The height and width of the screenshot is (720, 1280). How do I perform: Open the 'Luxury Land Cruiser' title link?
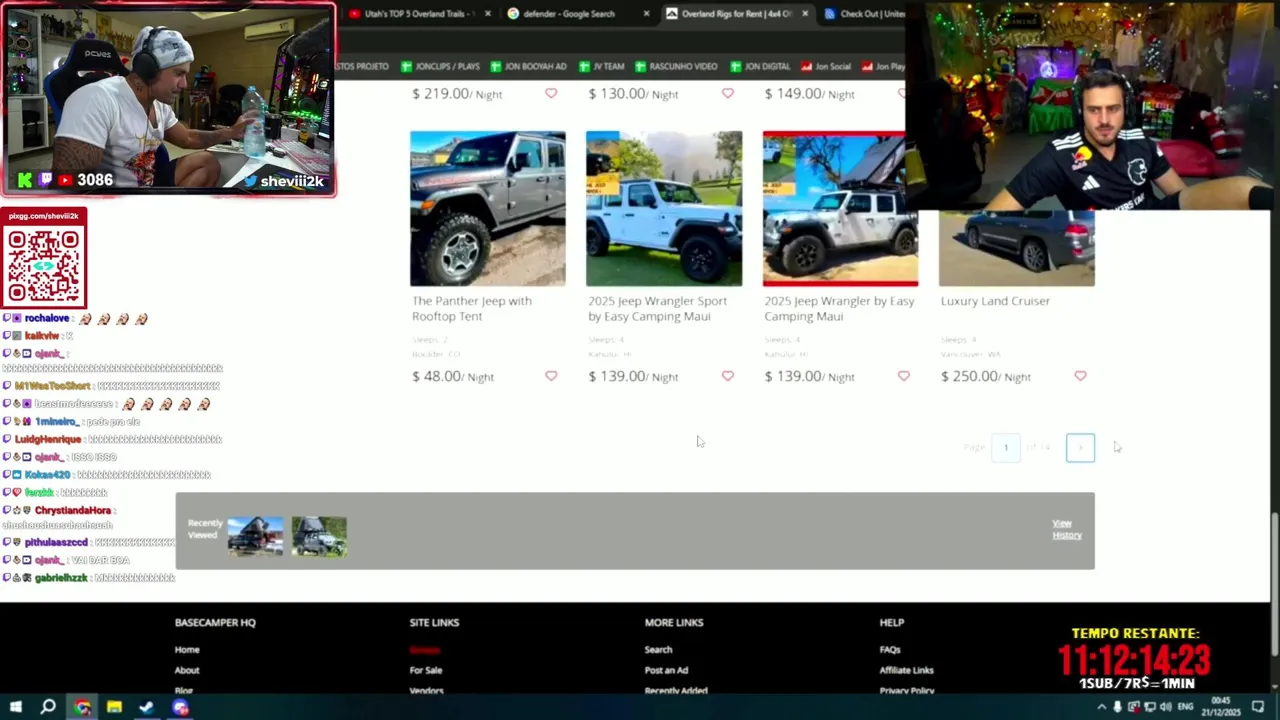pos(995,301)
